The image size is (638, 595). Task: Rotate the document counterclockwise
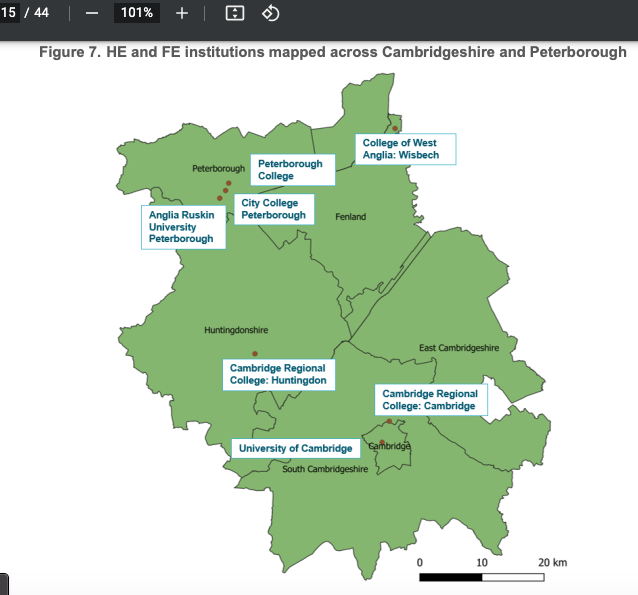(270, 13)
